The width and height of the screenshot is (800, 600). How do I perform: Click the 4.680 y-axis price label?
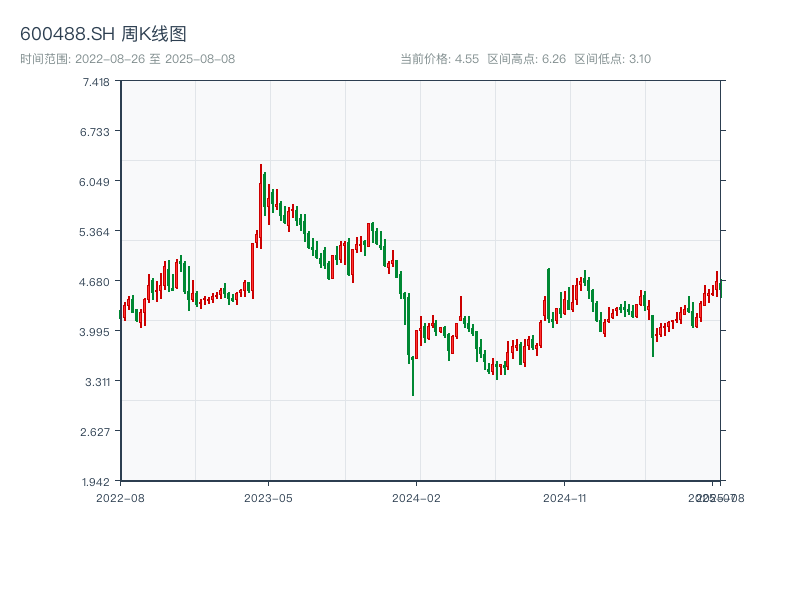(x=95, y=281)
